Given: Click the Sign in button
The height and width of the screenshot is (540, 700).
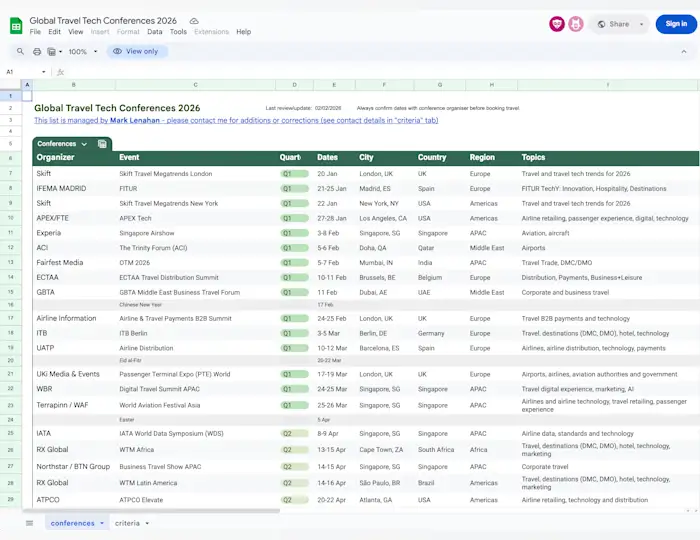Looking at the screenshot, I should 676,24.
